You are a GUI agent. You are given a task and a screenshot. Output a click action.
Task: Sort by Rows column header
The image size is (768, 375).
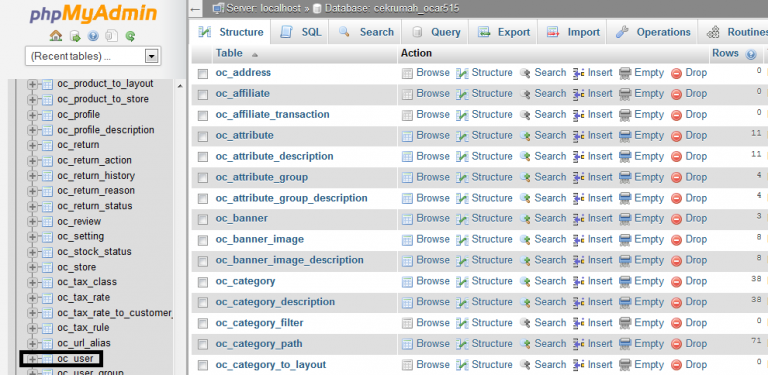(x=725, y=53)
